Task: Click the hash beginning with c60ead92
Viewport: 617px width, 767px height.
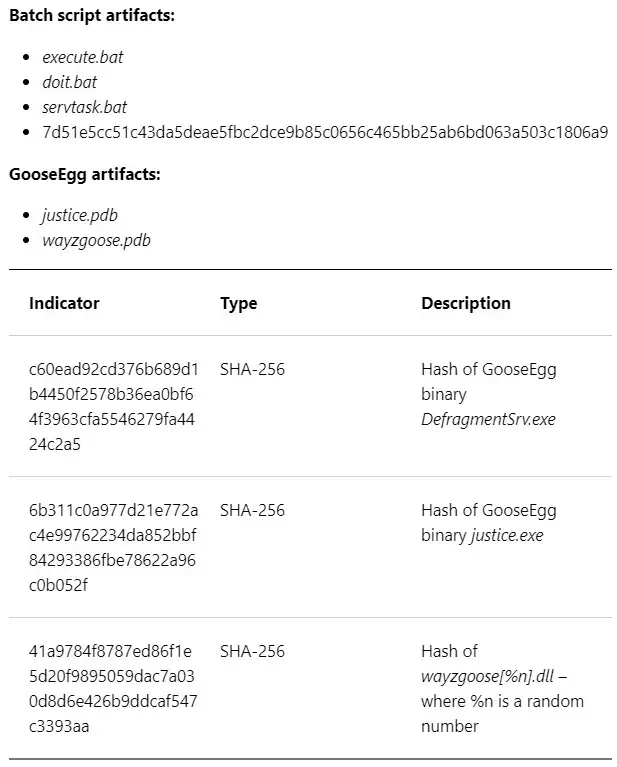Action: coord(113,407)
